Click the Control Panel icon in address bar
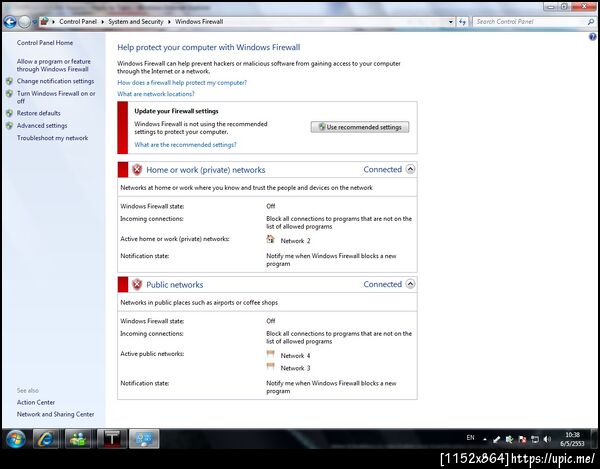This screenshot has width=600, height=469. pyautogui.click(x=44, y=21)
